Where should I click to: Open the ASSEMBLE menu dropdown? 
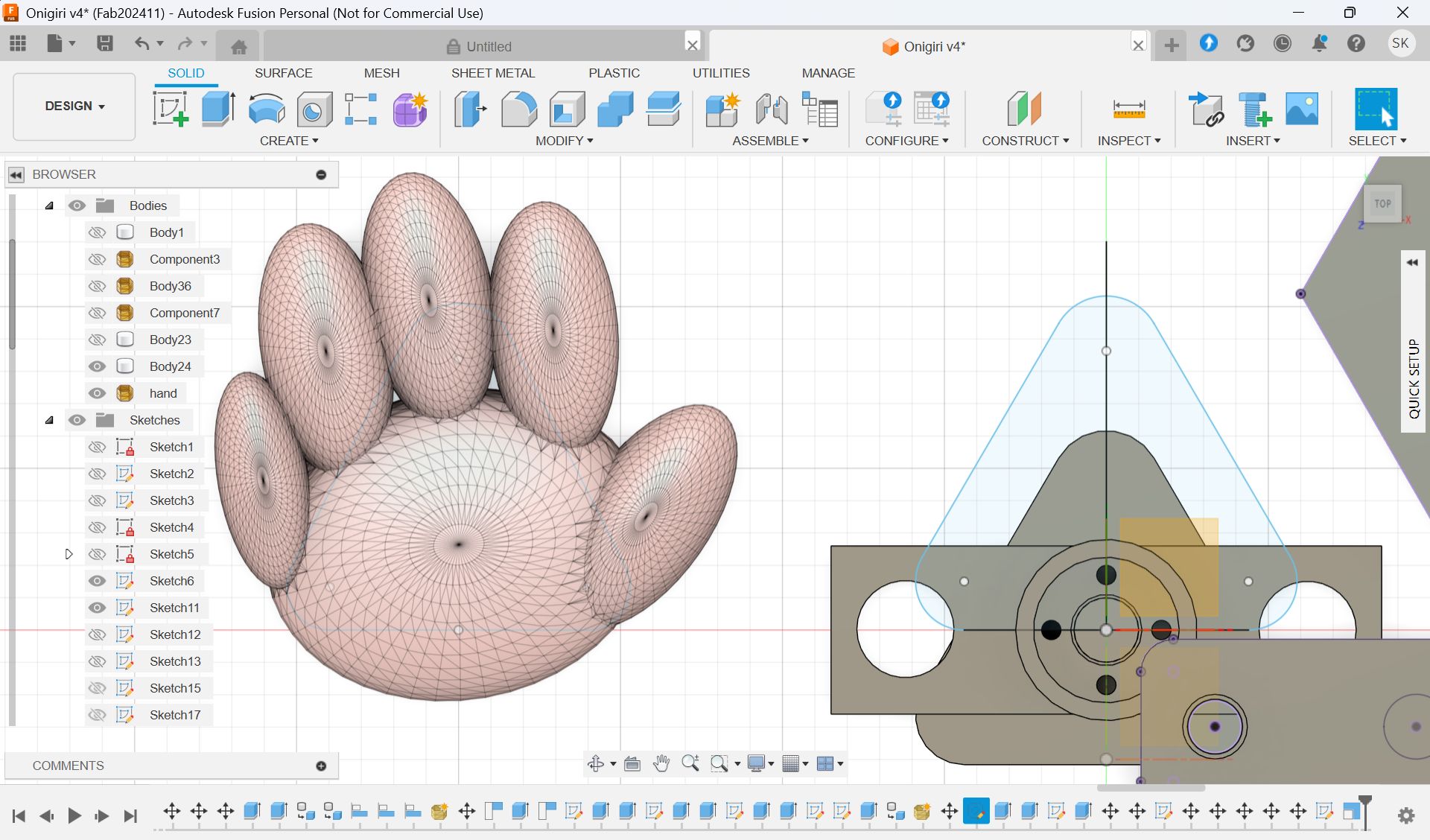point(770,141)
